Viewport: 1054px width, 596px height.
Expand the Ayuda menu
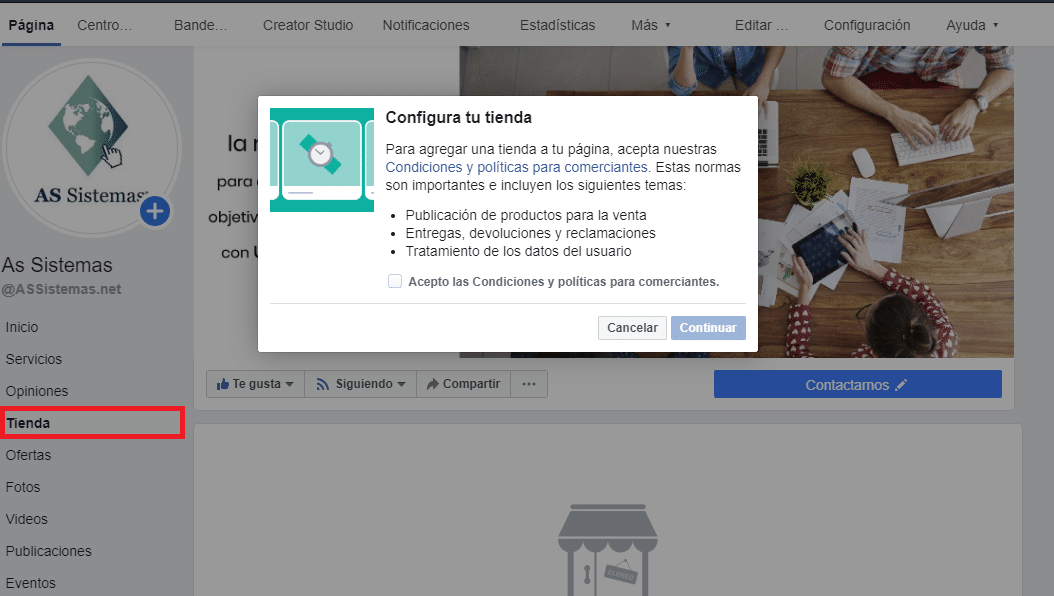click(972, 25)
